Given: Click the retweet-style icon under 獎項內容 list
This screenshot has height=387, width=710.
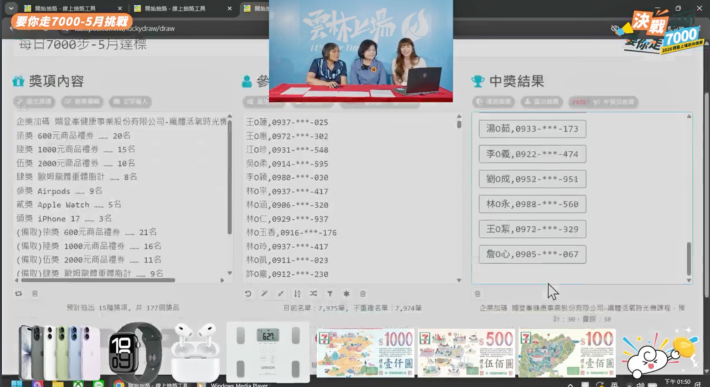Looking at the screenshot, I should [19, 294].
